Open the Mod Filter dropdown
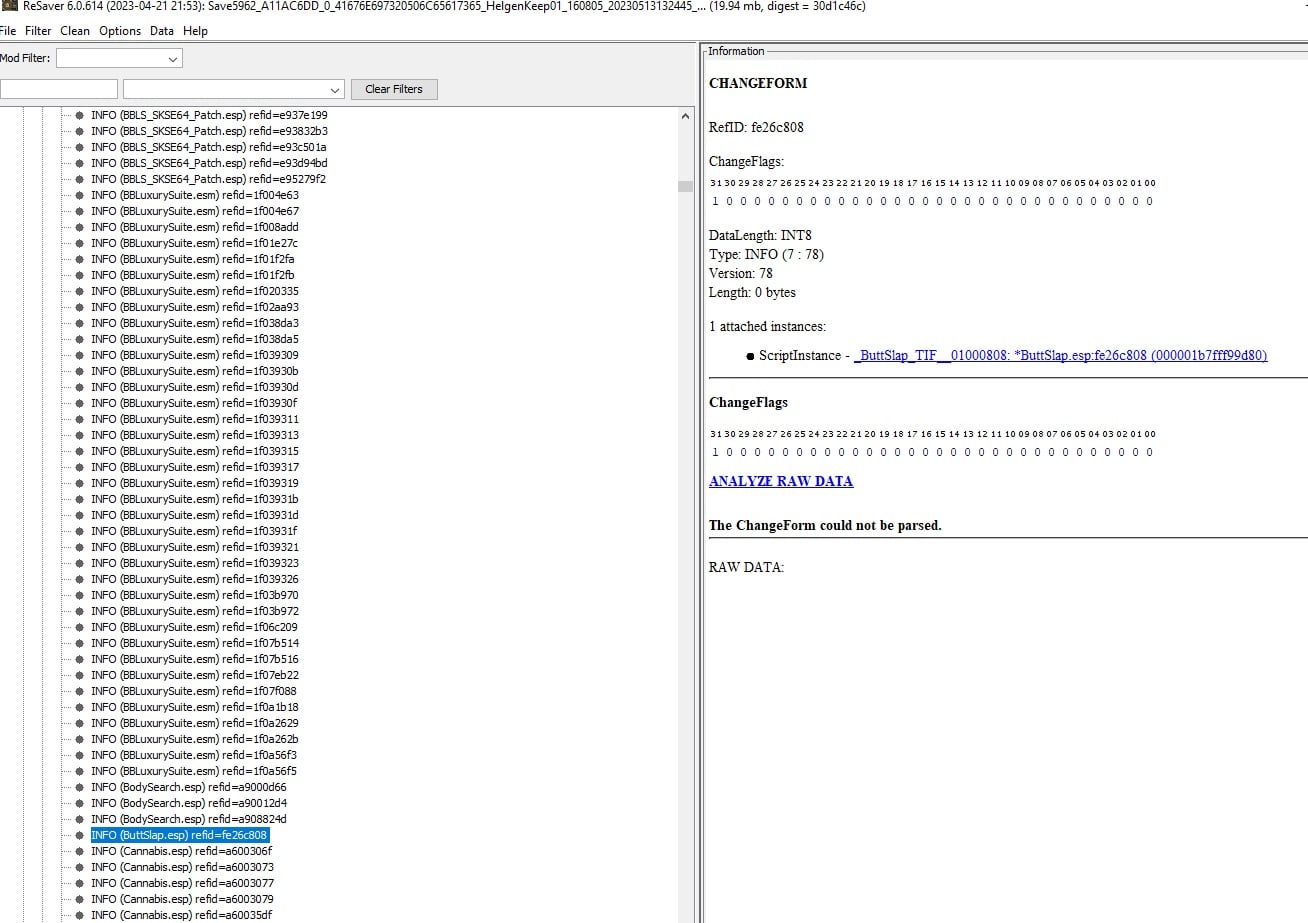 pyautogui.click(x=119, y=58)
